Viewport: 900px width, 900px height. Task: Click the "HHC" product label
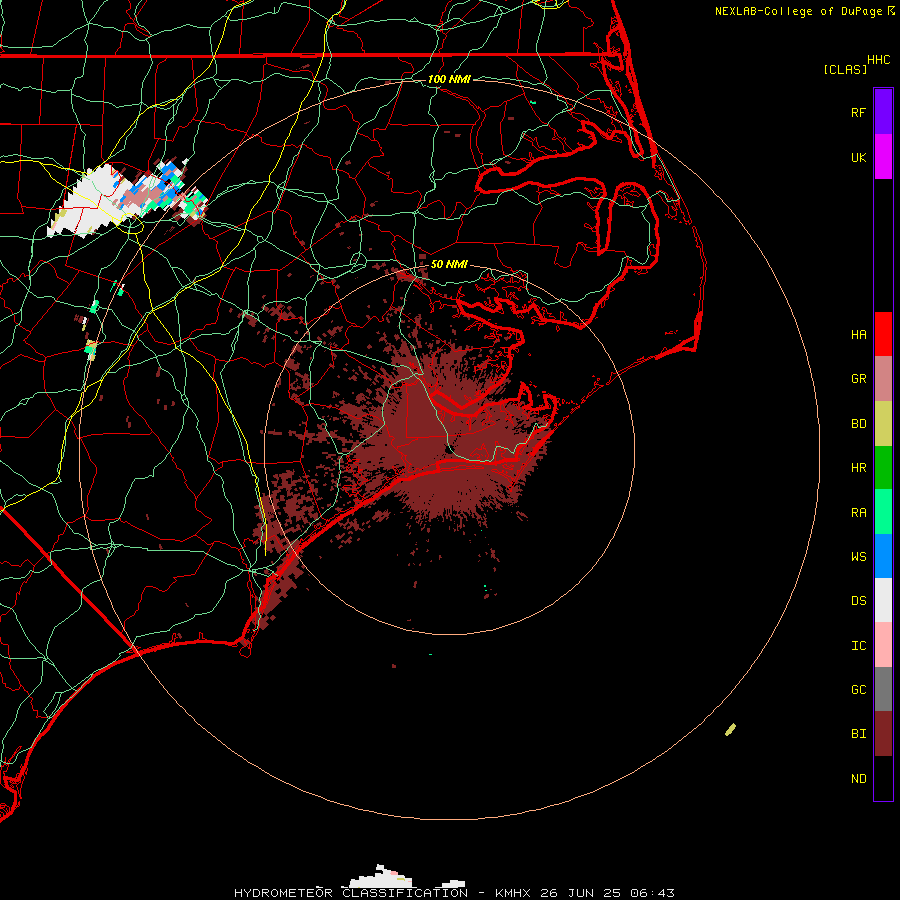[879, 60]
